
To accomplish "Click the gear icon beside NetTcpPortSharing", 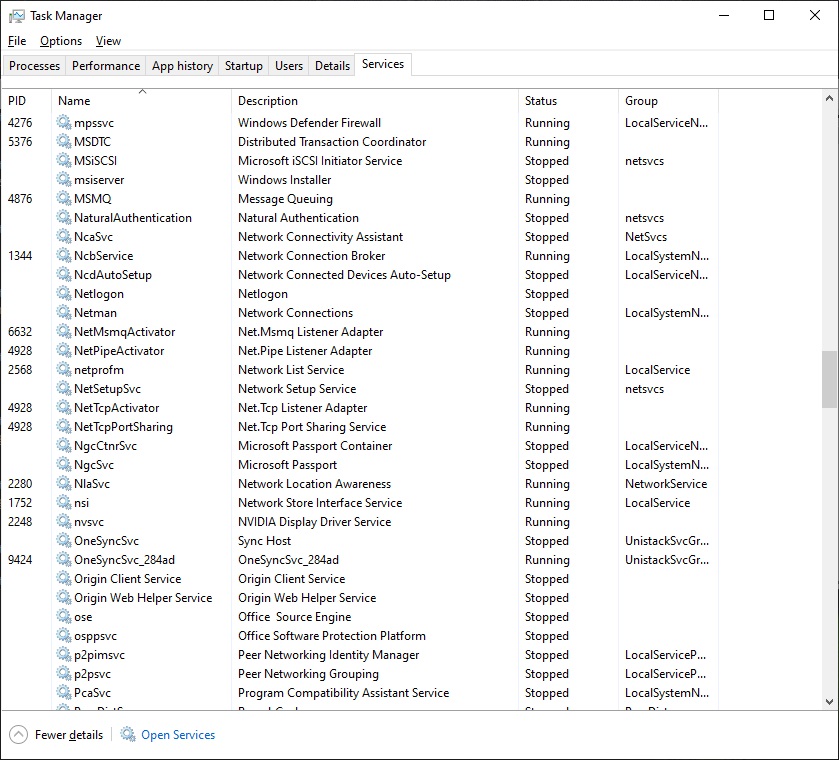I will (x=64, y=426).
